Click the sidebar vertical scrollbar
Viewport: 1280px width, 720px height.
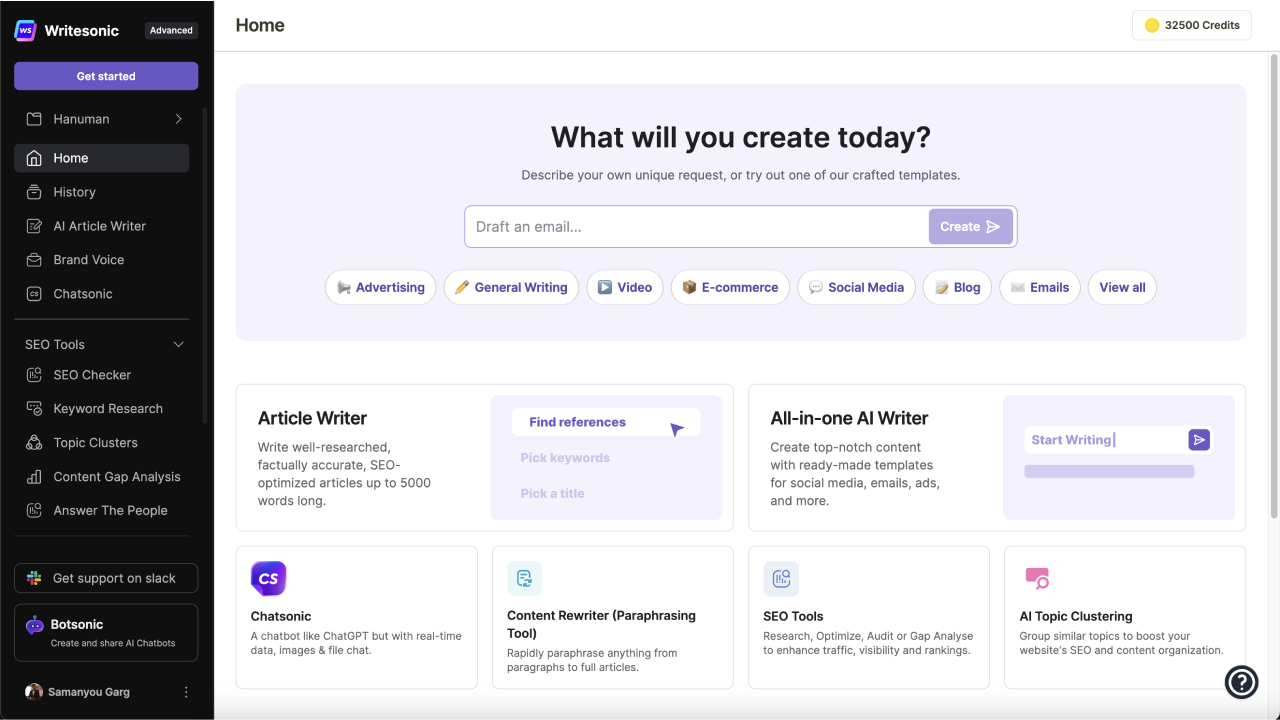pyautogui.click(x=205, y=265)
